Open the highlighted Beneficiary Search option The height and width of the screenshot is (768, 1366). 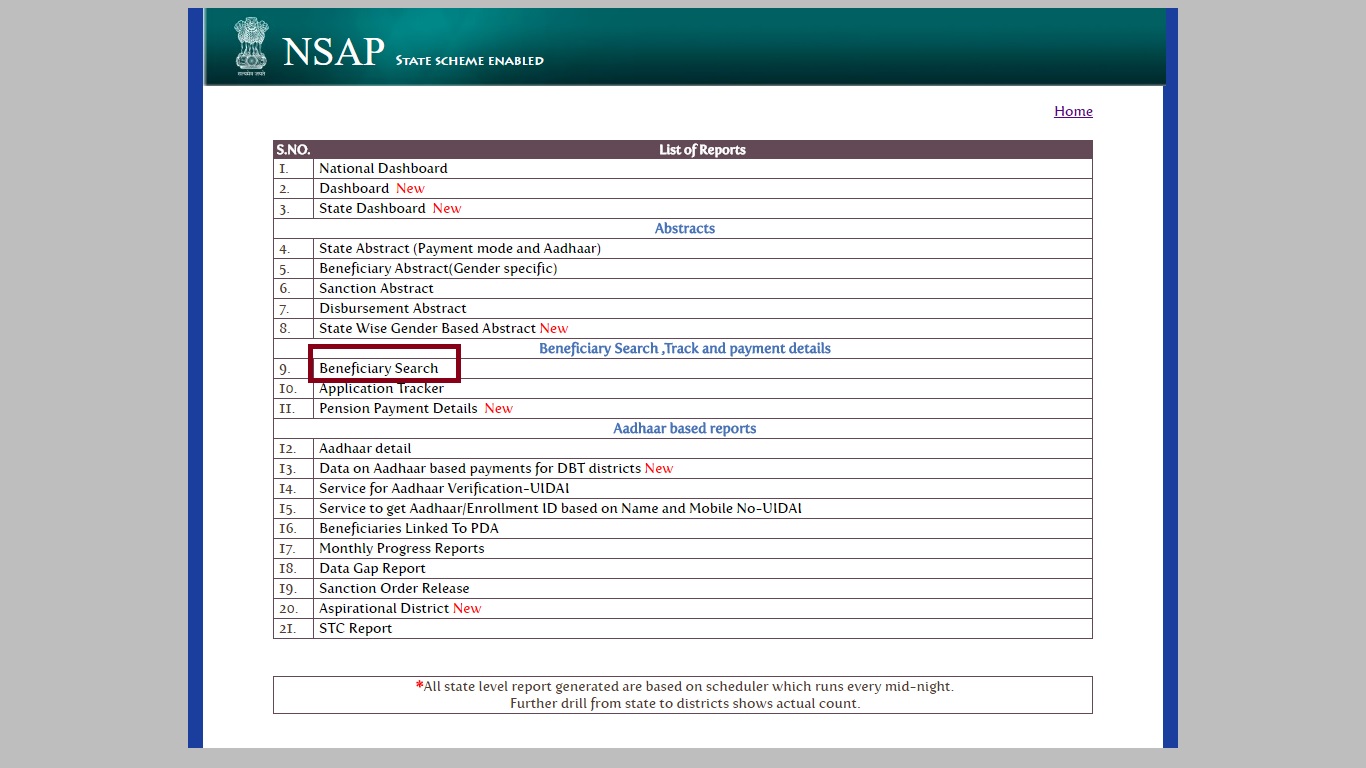tap(378, 368)
